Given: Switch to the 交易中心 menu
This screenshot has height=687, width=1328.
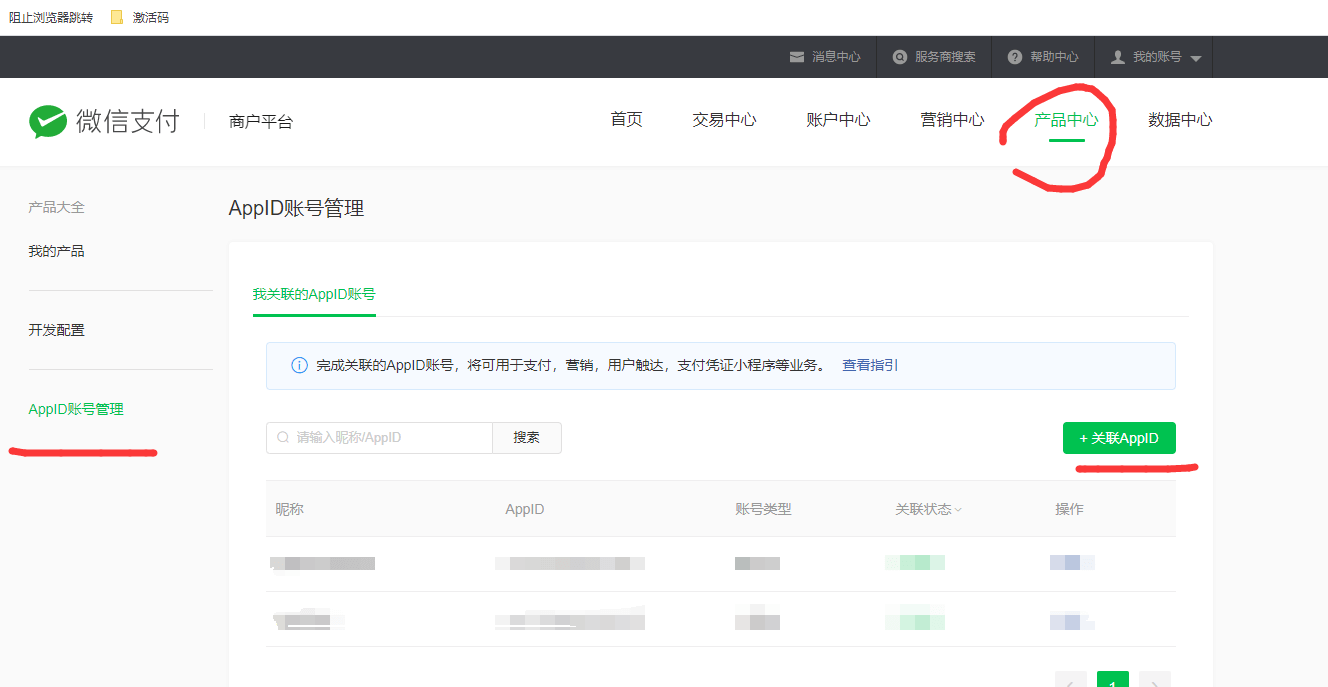Looking at the screenshot, I should point(724,120).
